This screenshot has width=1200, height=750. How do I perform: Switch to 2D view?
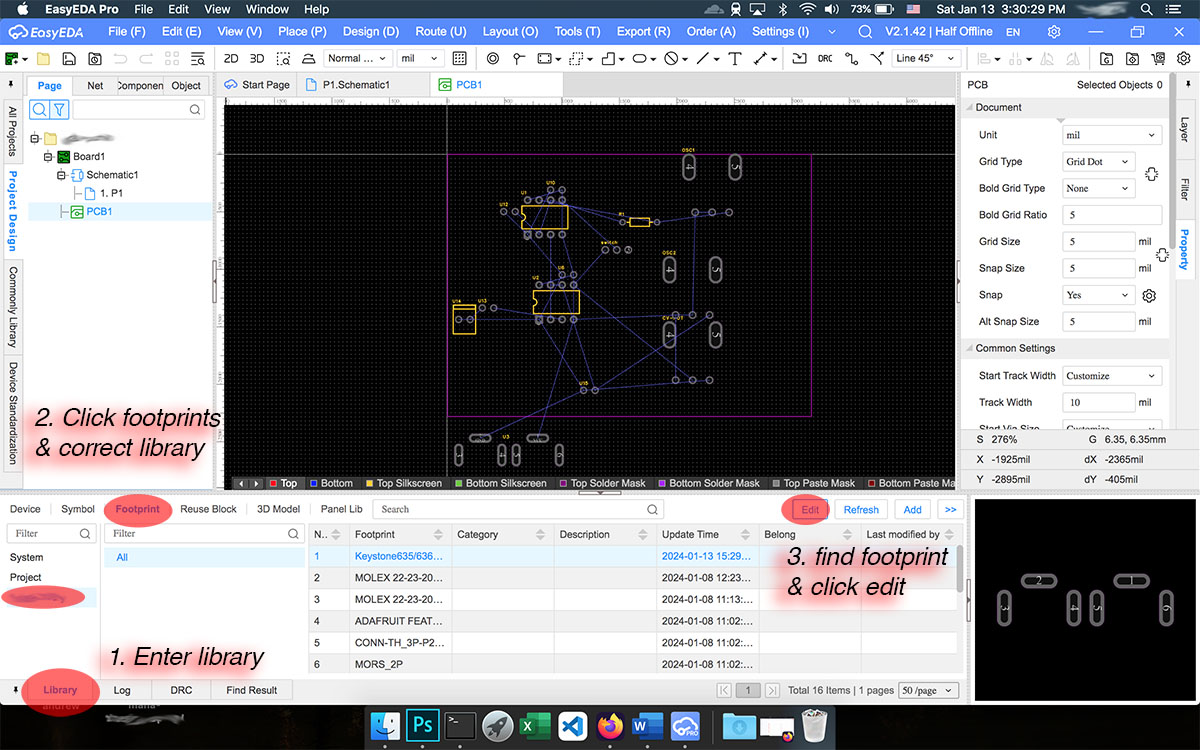(x=231, y=58)
